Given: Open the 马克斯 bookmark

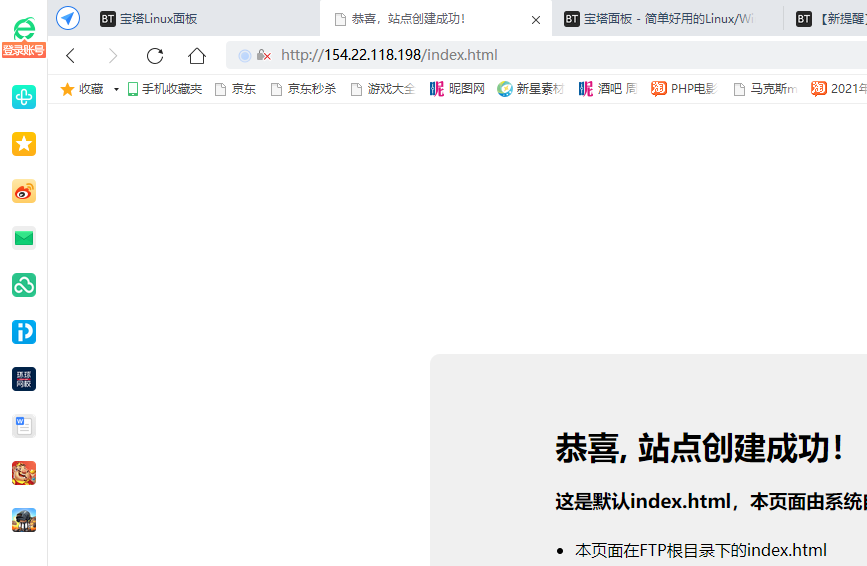Looking at the screenshot, I should tap(766, 89).
